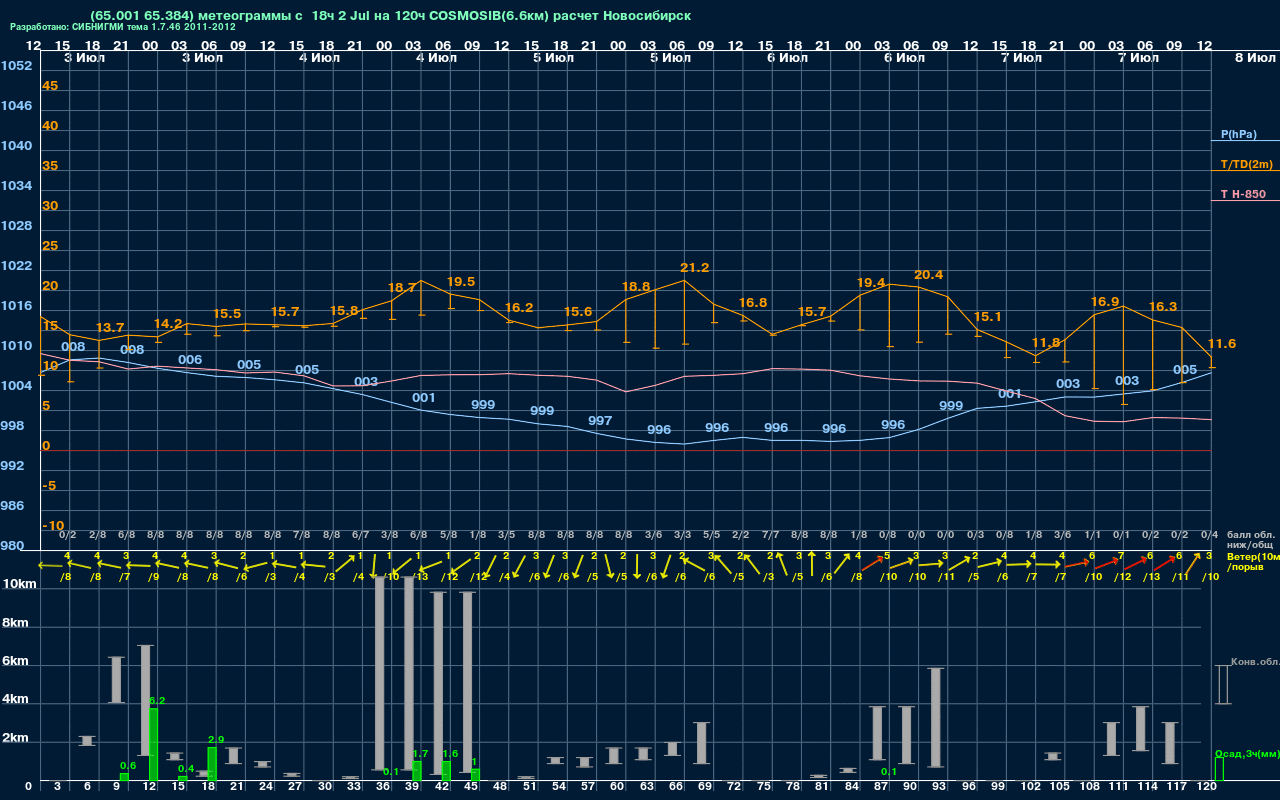The width and height of the screenshot is (1280, 800).
Task: Click the temperature value 16.8
Action: point(753,302)
